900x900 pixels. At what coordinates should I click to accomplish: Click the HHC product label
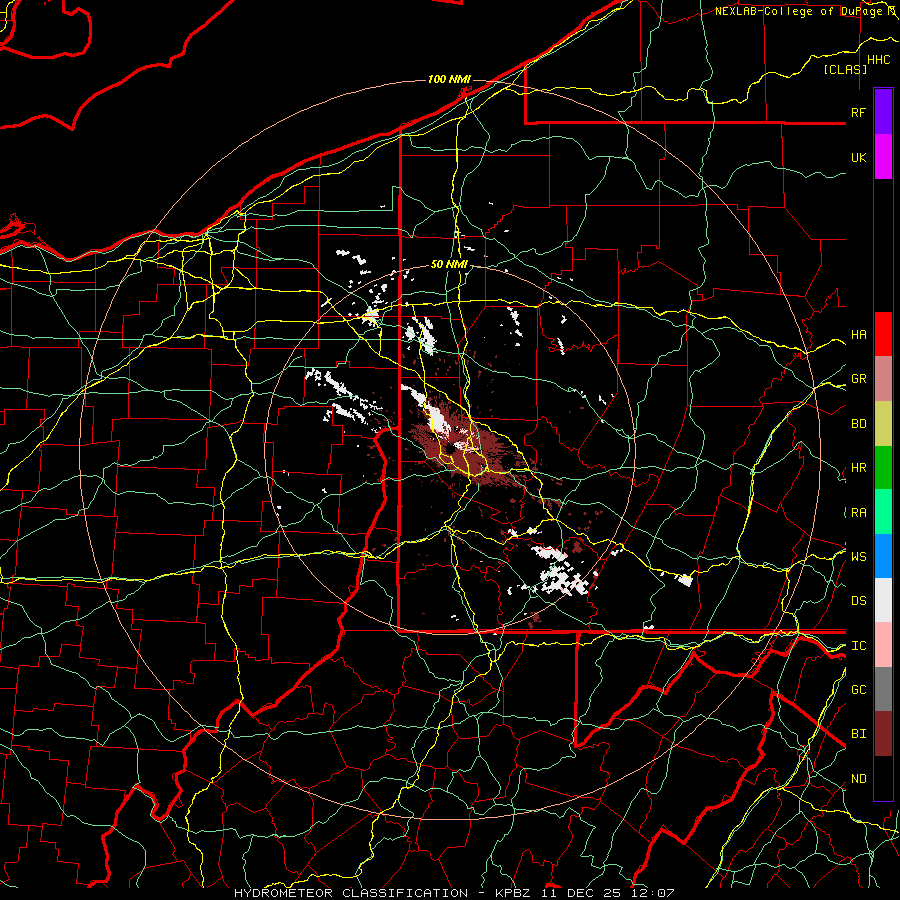(x=878, y=60)
